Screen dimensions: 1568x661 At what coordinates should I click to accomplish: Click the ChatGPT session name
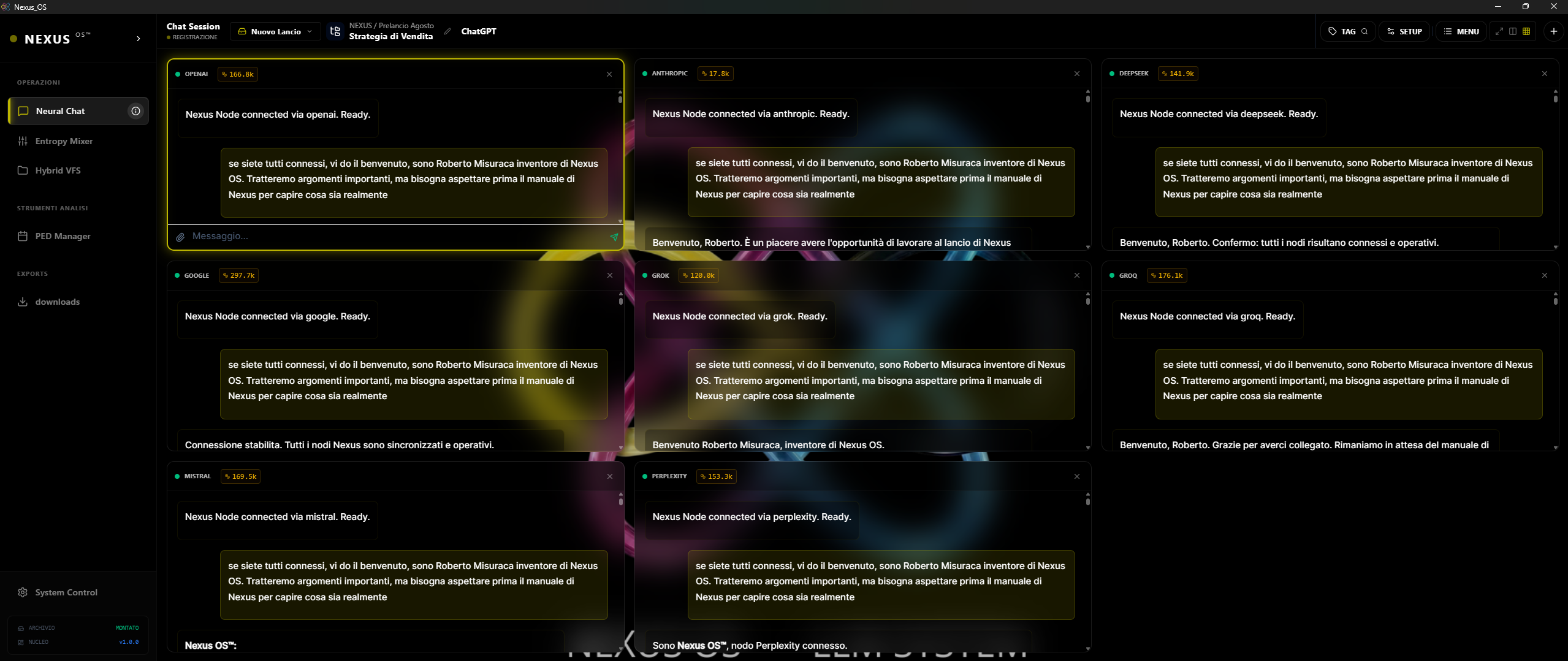(x=479, y=31)
